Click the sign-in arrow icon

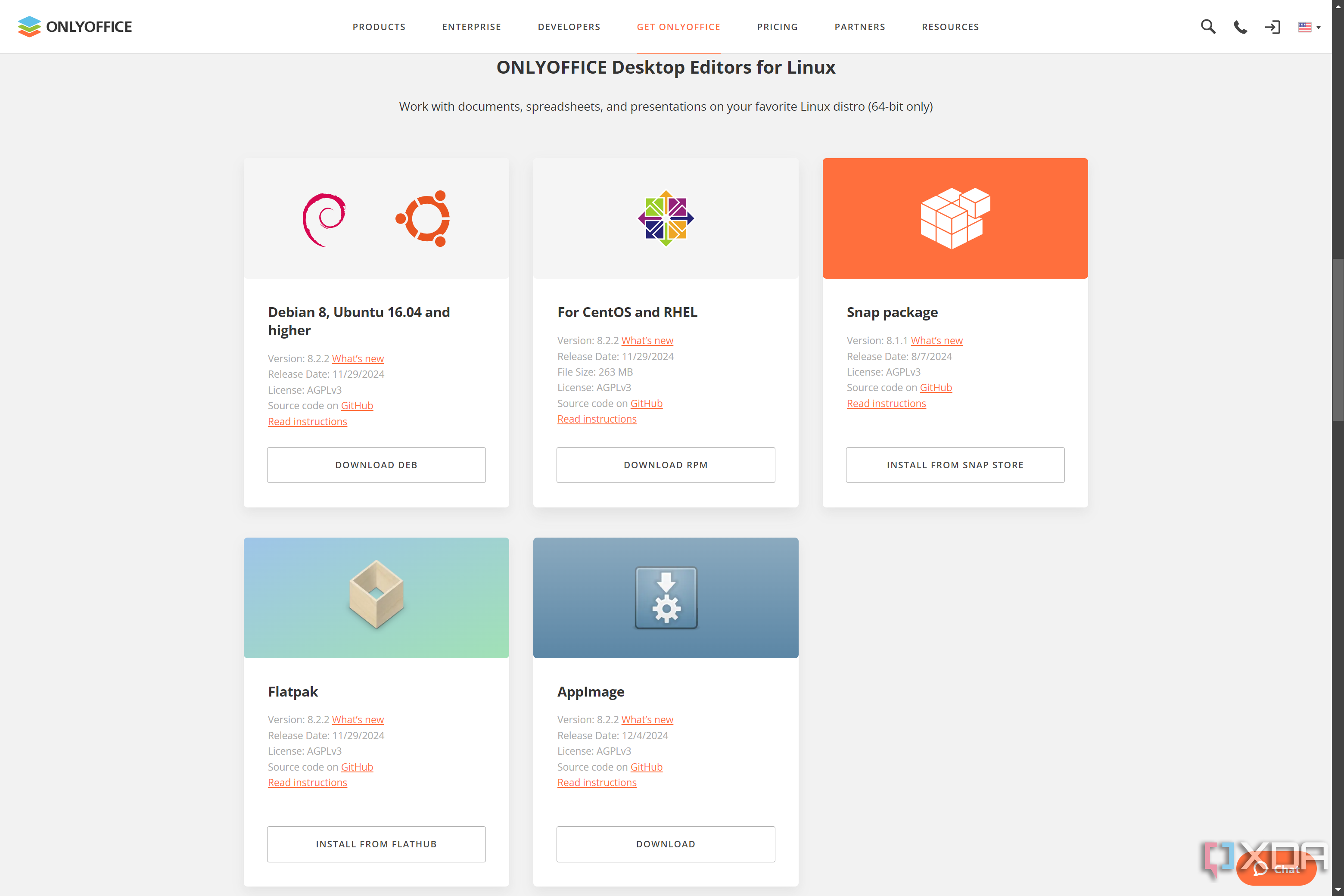tap(1272, 27)
